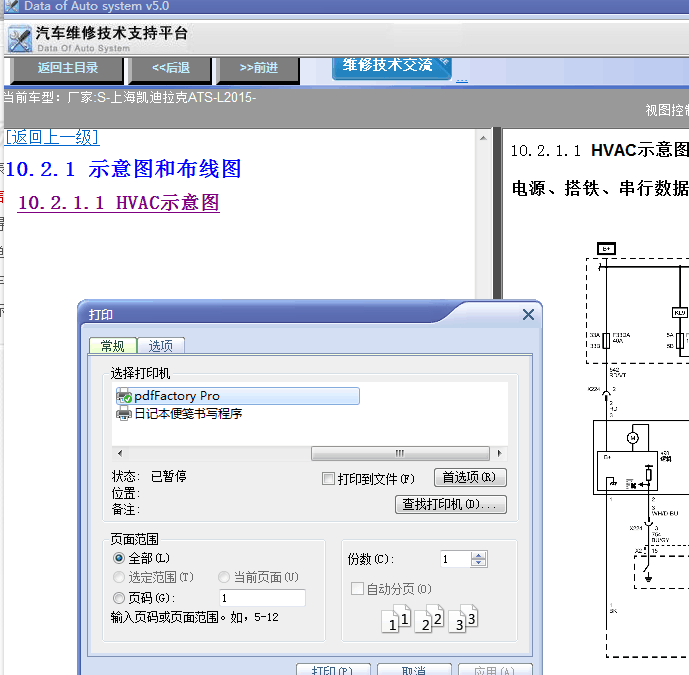Click the 份数 copies input field
689x675 pixels.
[x=455, y=559]
